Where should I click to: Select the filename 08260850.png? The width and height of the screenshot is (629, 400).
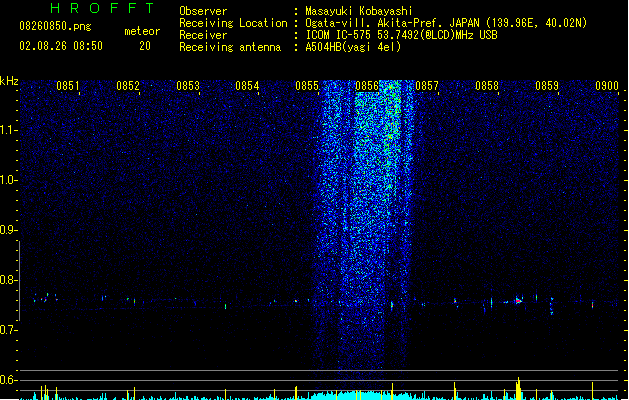point(55,26)
